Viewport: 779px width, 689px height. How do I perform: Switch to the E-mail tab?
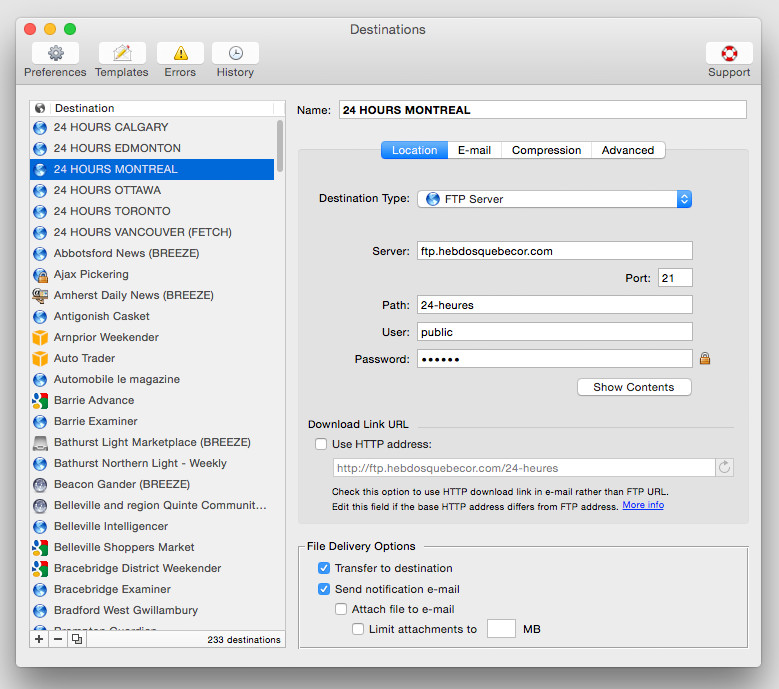click(474, 150)
